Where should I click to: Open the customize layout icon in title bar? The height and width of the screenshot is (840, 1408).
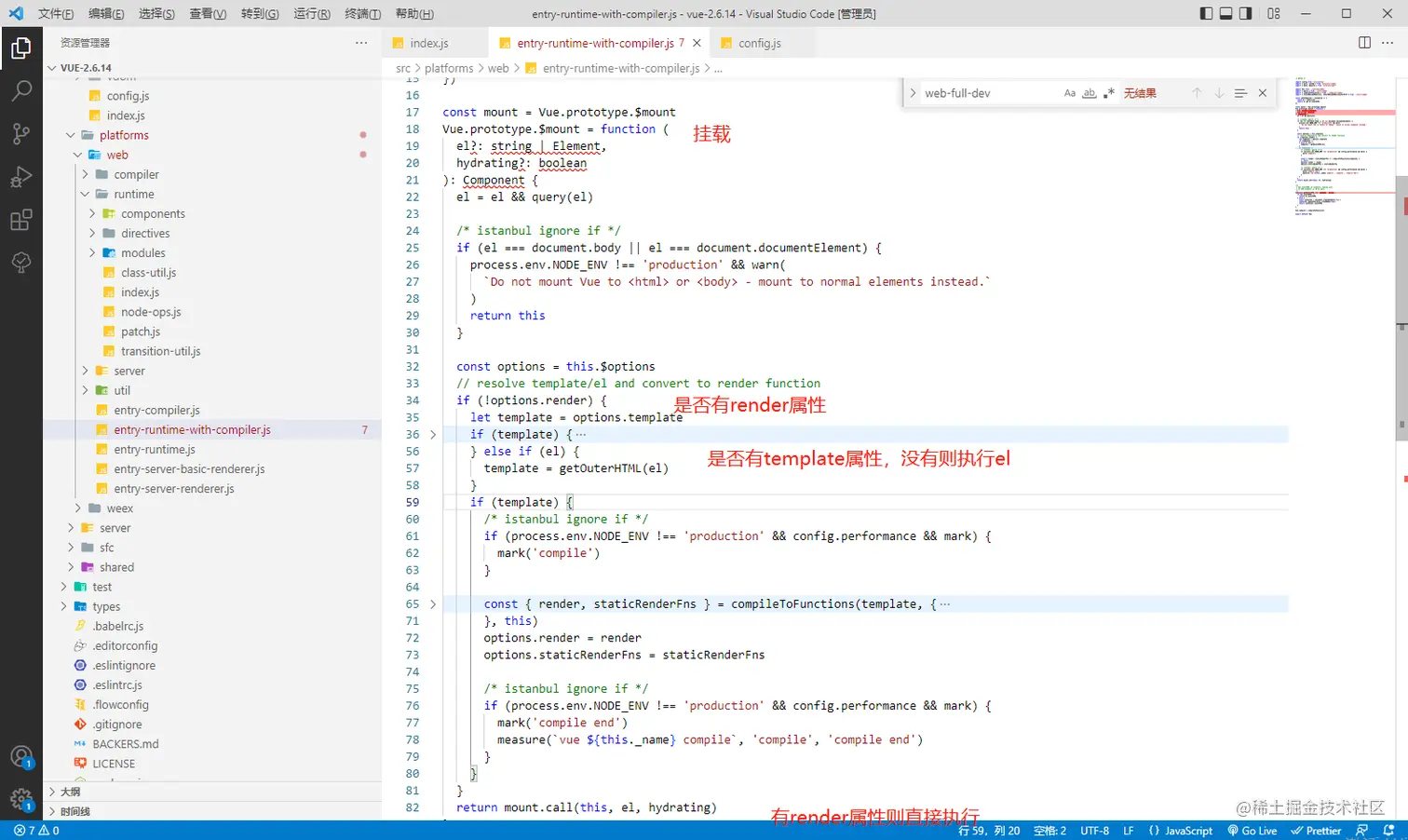tap(1274, 13)
